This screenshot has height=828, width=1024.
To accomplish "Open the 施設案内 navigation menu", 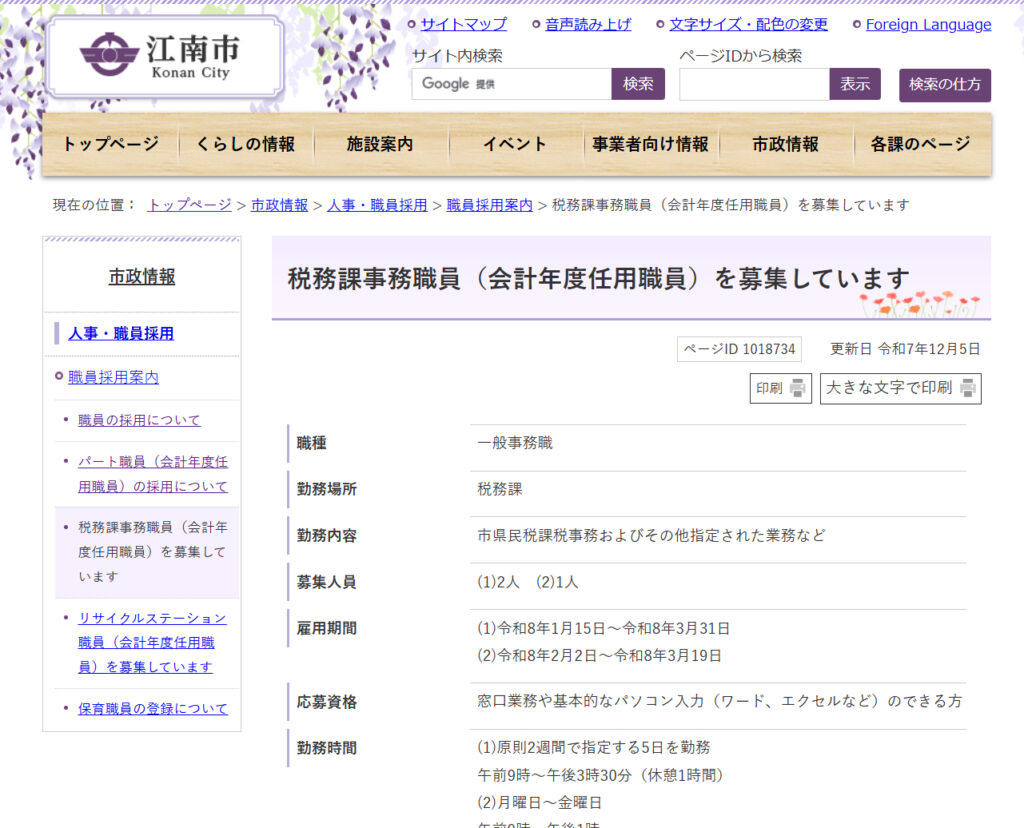I will [x=380, y=144].
